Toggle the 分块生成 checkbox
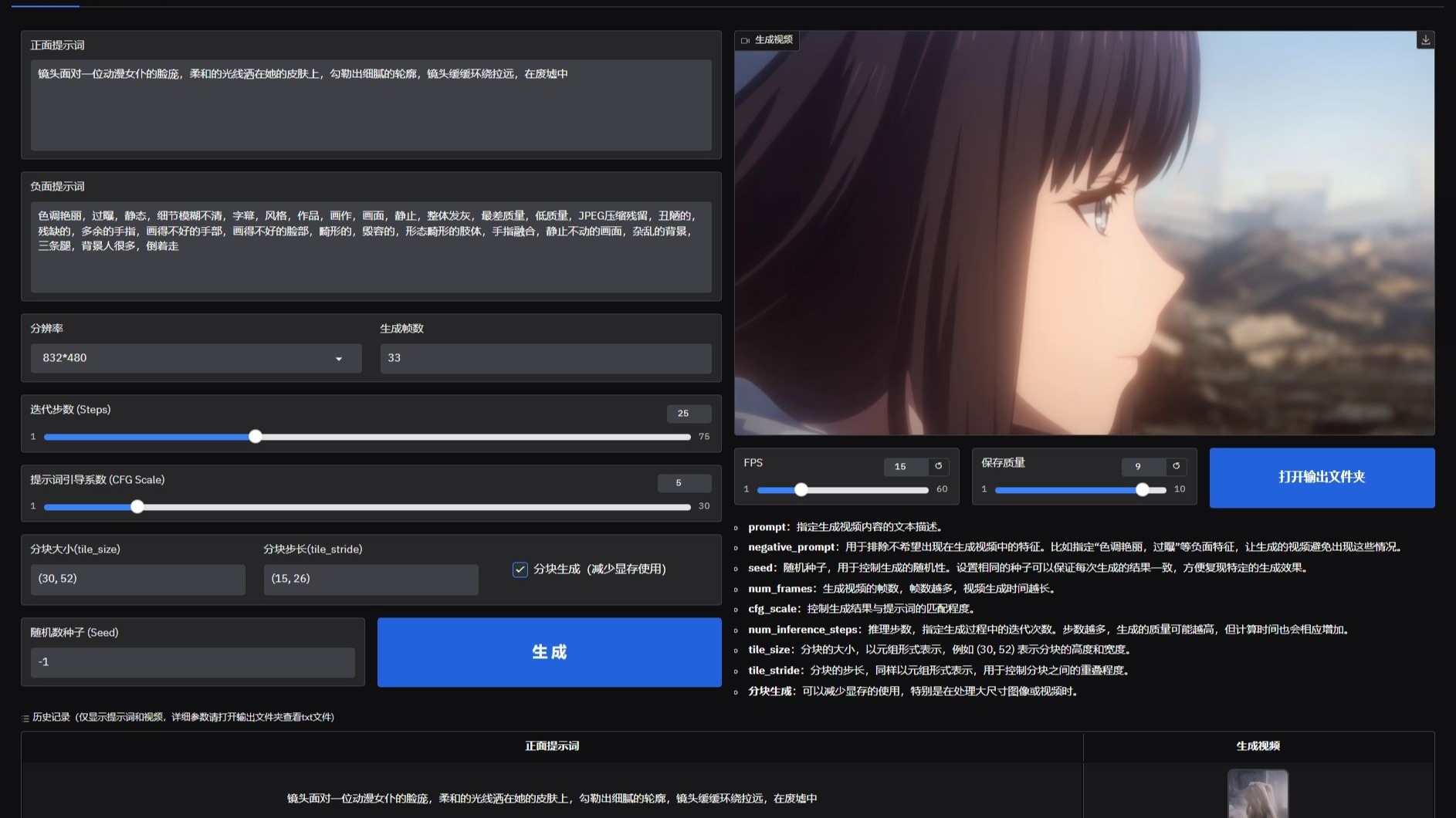Image resolution: width=1456 pixels, height=818 pixels. pyautogui.click(x=520, y=570)
